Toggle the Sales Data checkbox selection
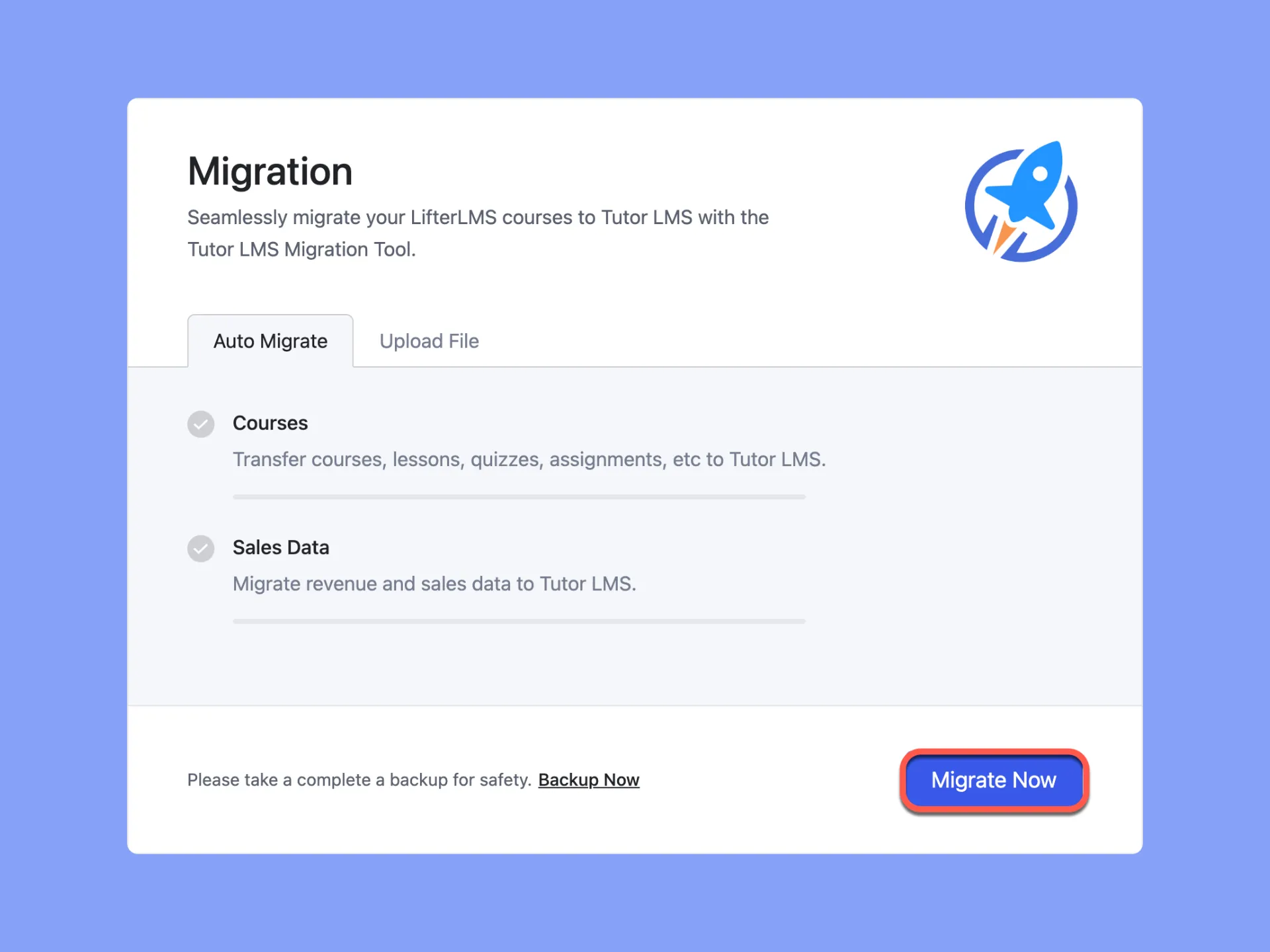The image size is (1270, 952). (x=199, y=546)
